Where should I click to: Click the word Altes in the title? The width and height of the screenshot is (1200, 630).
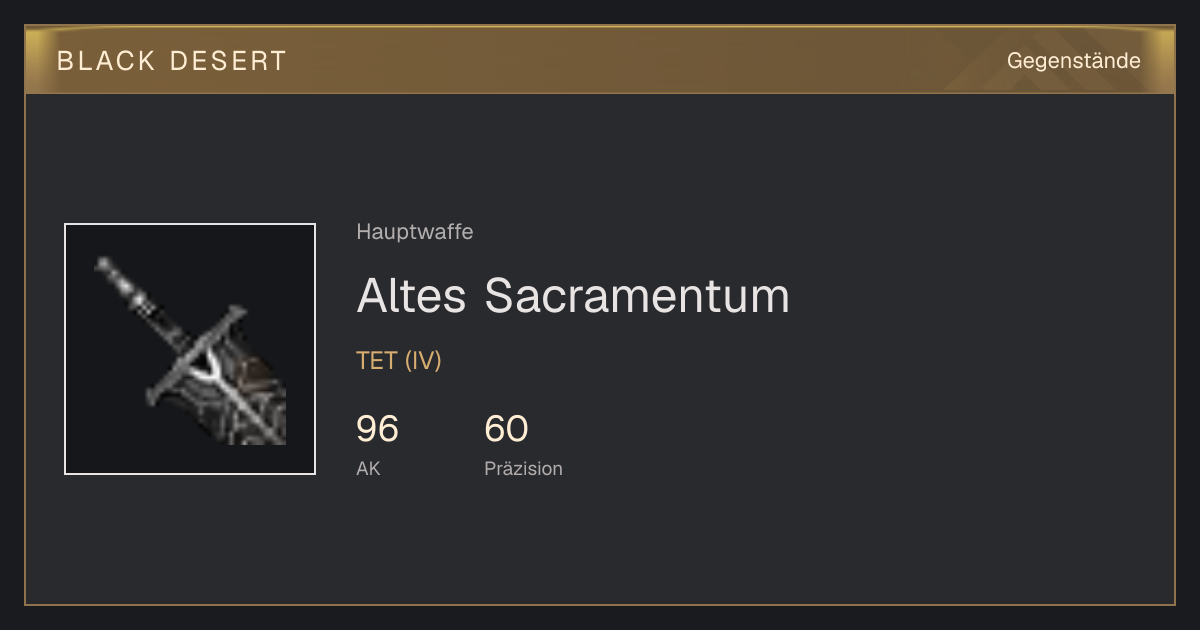pyautogui.click(x=412, y=296)
